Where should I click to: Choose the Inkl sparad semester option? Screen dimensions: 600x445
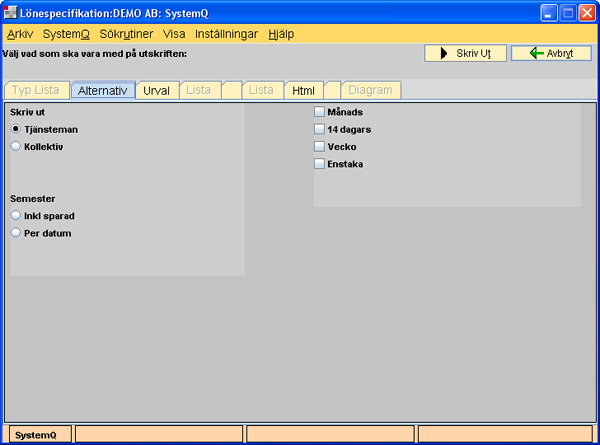click(16, 215)
